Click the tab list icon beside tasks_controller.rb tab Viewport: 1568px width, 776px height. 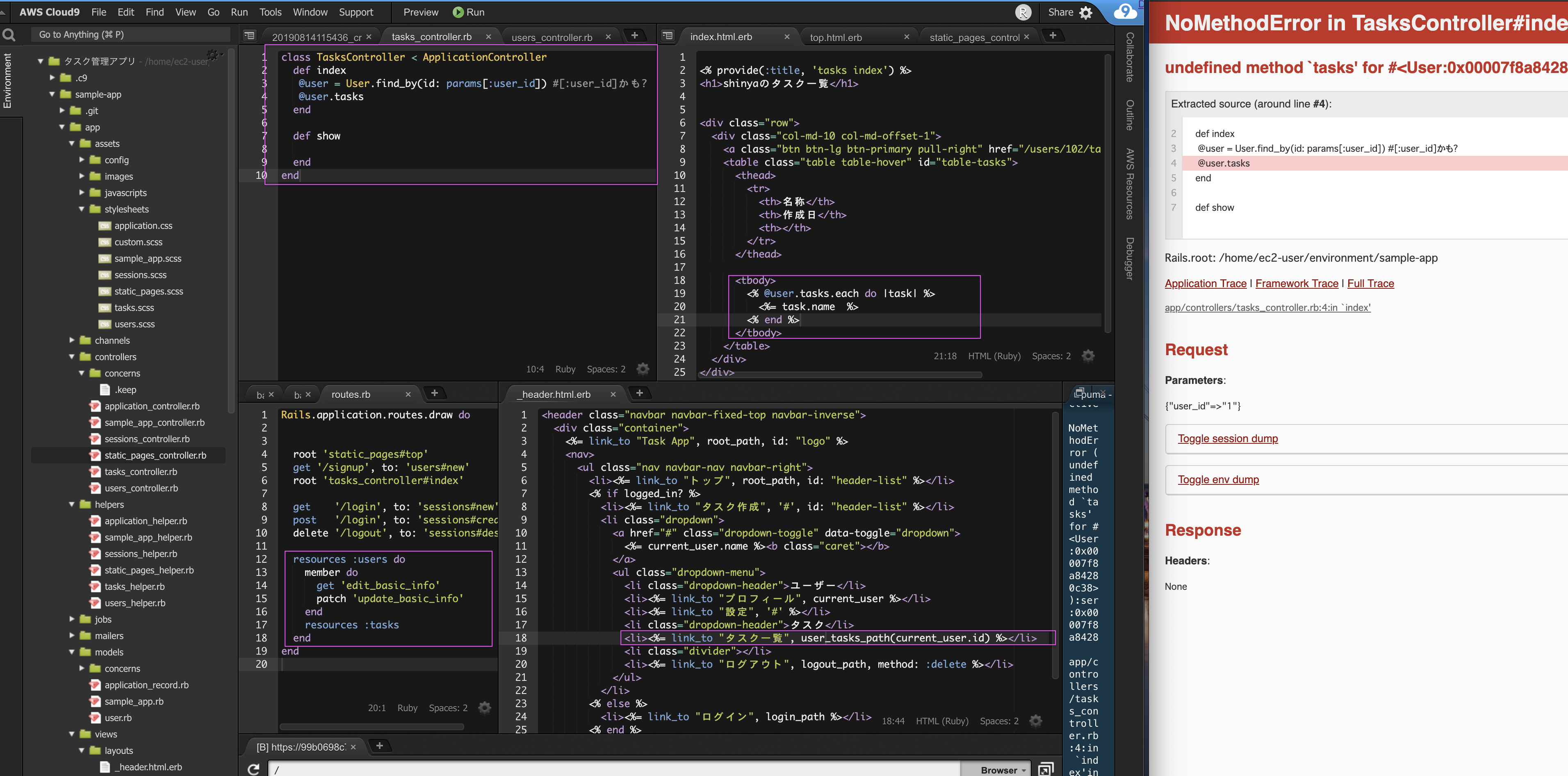[250, 36]
